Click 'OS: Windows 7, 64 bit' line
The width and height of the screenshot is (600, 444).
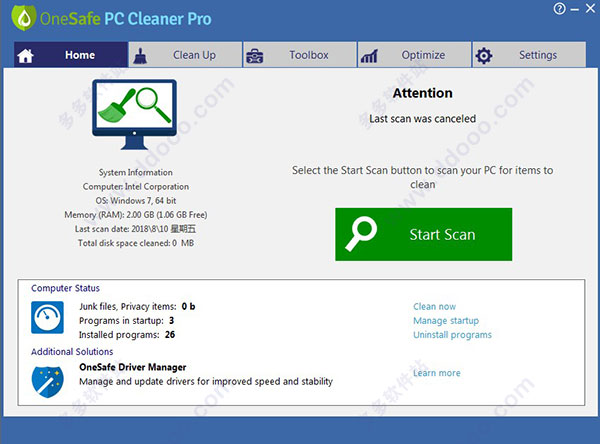tap(135, 201)
